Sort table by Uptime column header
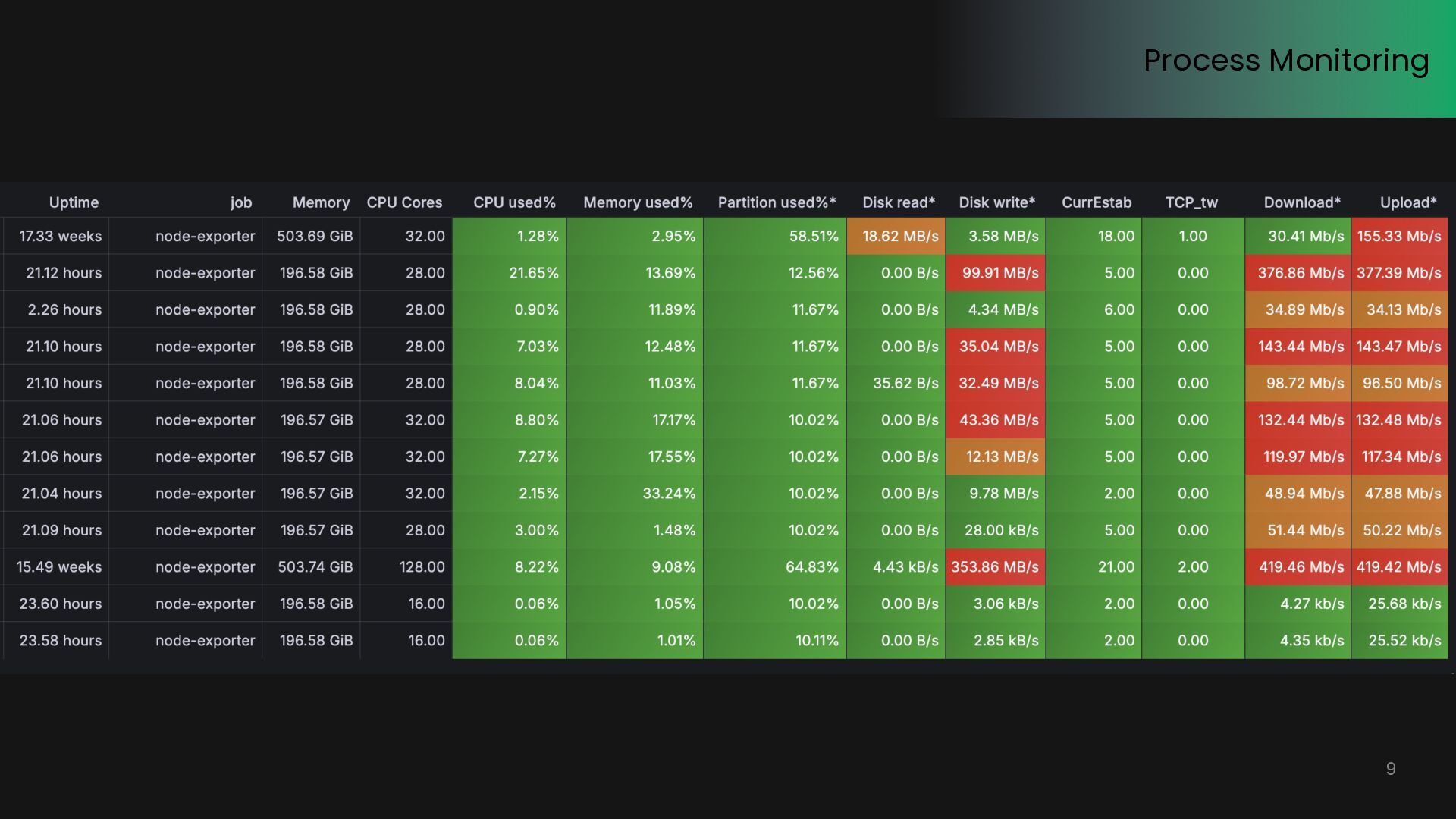This screenshot has height=819, width=1456. pyautogui.click(x=74, y=202)
